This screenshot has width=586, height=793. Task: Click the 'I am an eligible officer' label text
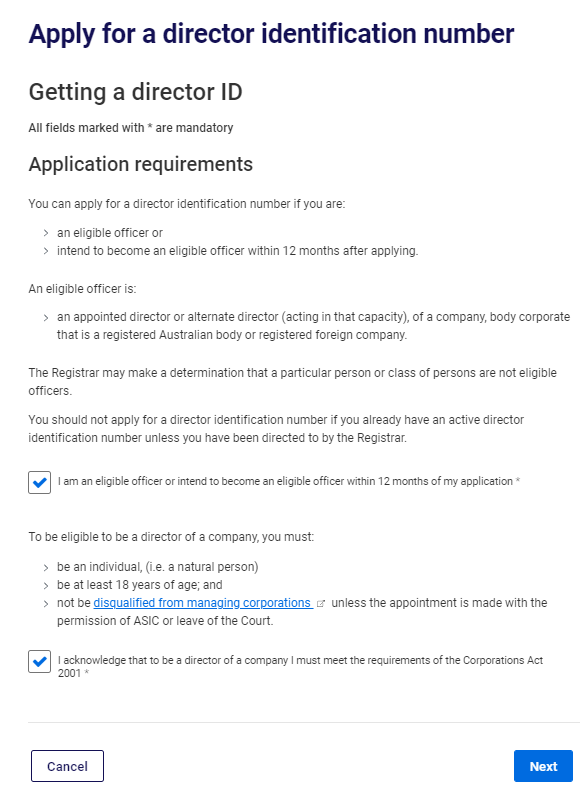click(x=286, y=481)
